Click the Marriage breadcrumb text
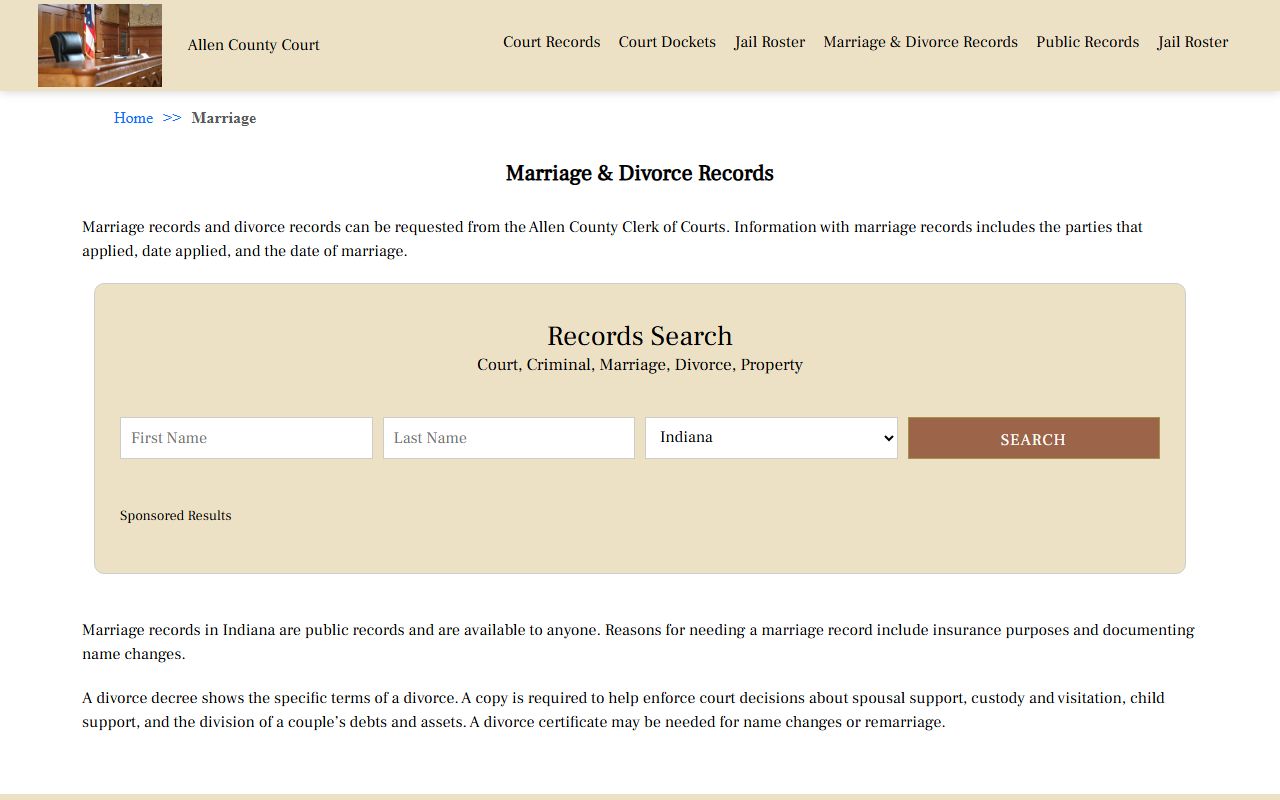 coord(224,118)
